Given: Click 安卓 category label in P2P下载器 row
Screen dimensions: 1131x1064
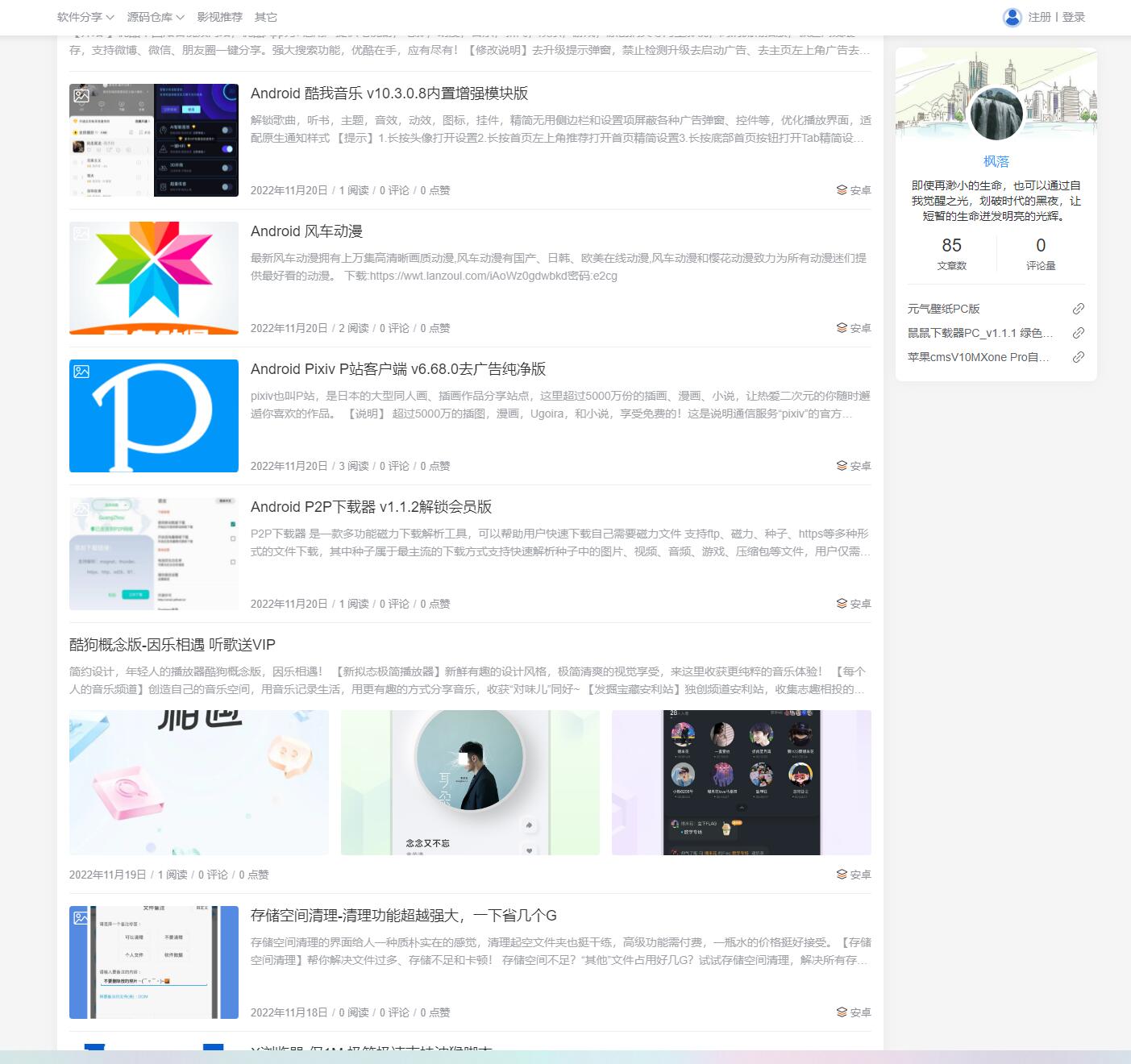Looking at the screenshot, I should [860, 604].
